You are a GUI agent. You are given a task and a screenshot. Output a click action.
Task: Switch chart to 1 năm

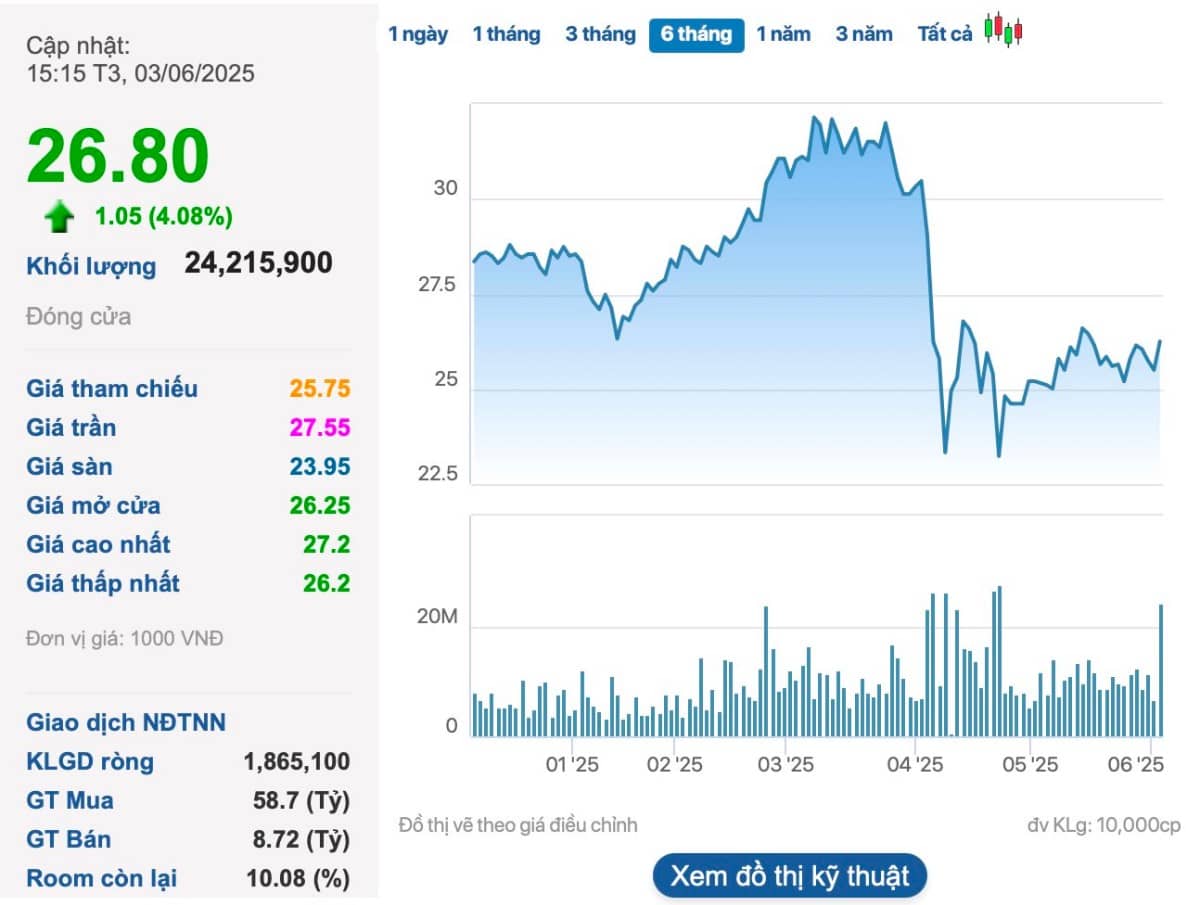coord(783,34)
